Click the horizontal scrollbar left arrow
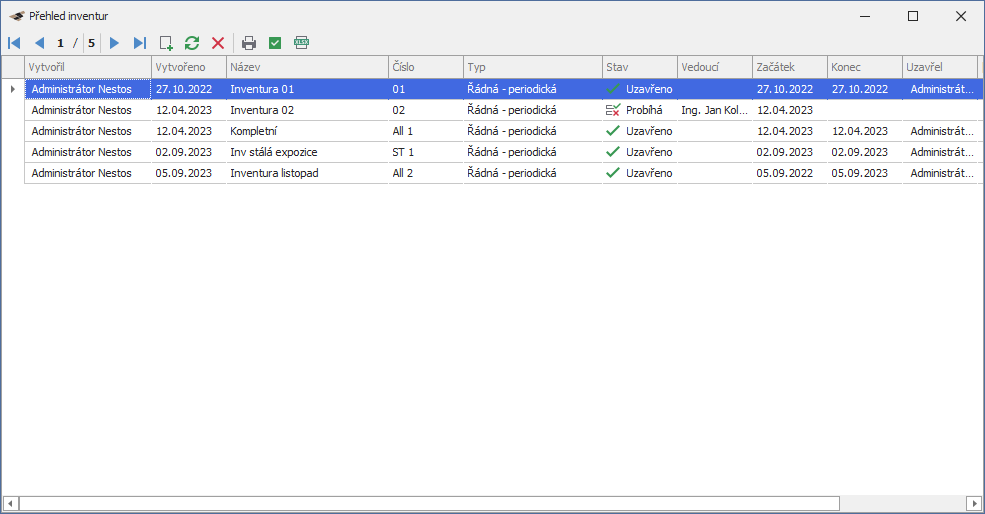The image size is (985, 514). pyautogui.click(x=10, y=503)
